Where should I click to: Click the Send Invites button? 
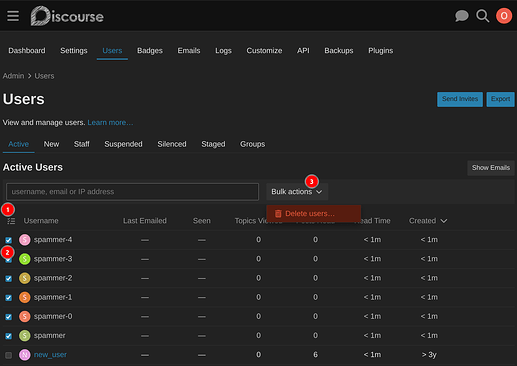[460, 99]
